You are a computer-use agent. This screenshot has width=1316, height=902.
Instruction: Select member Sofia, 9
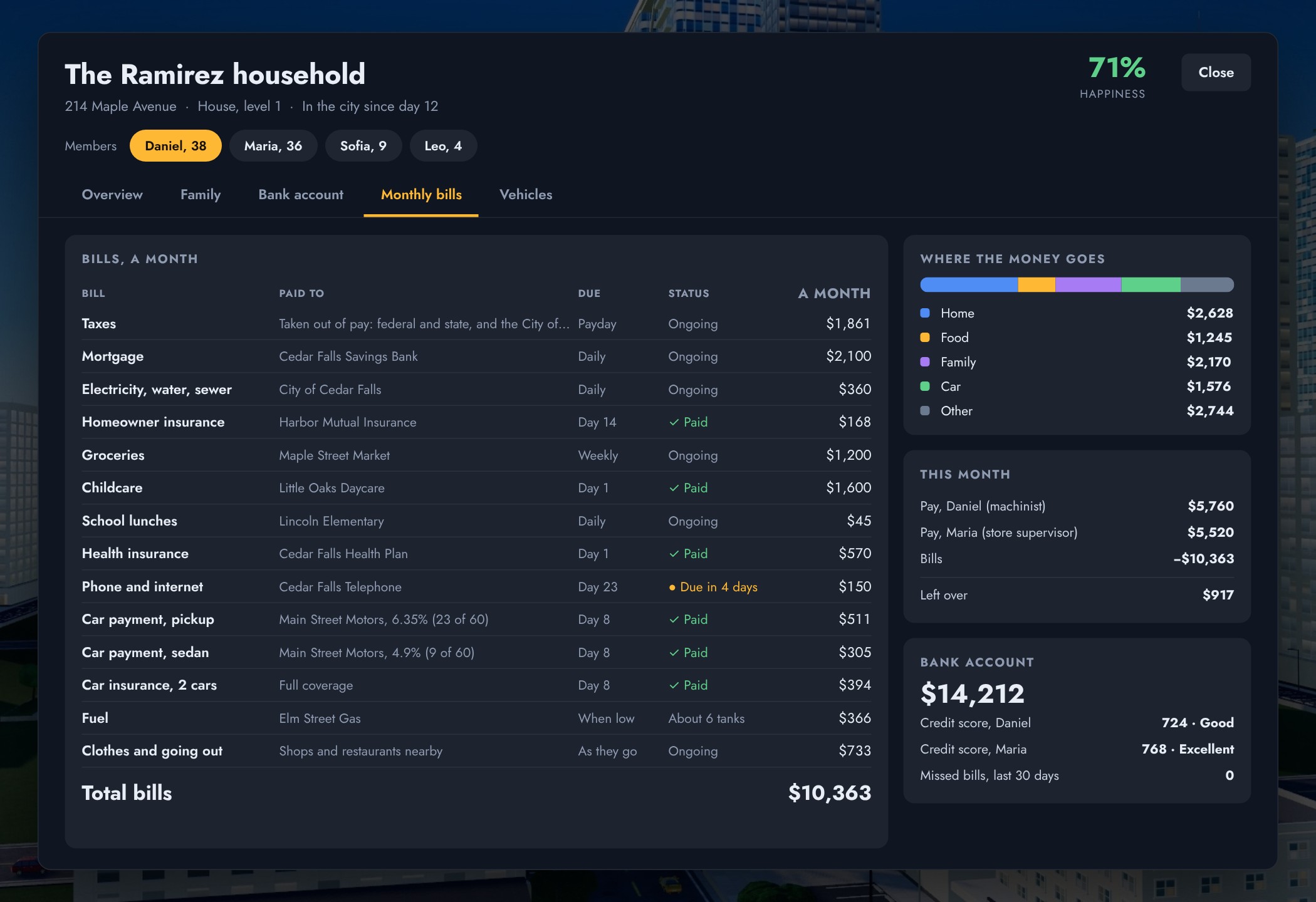click(x=363, y=146)
